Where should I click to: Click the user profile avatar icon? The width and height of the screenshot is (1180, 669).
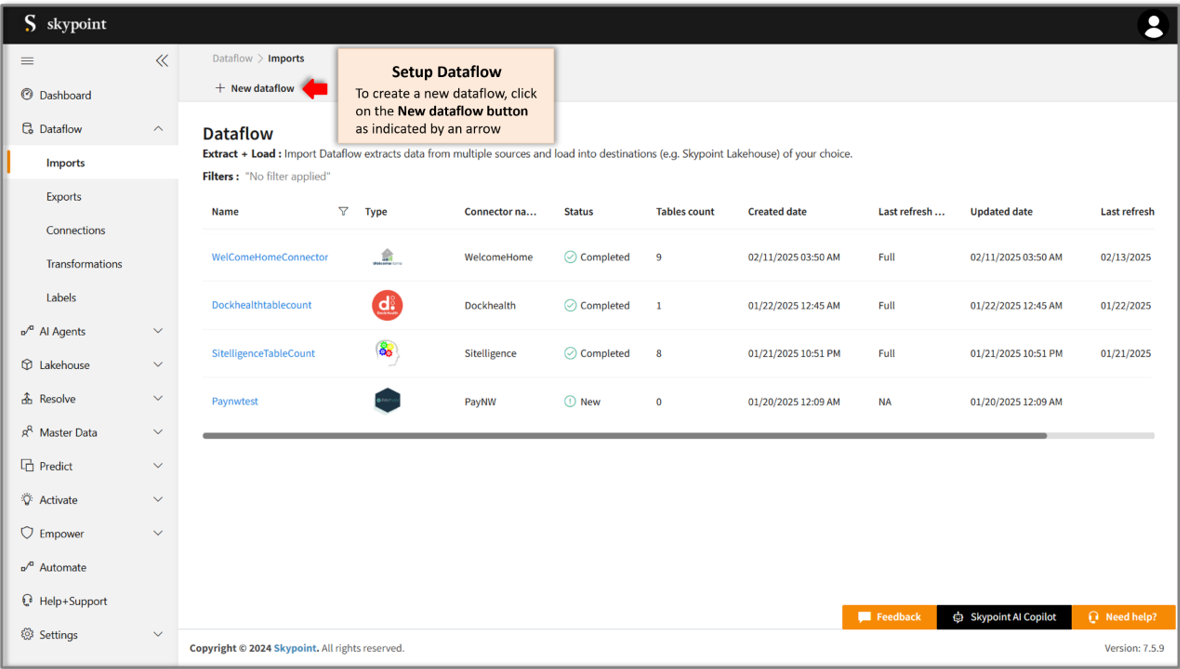(1153, 25)
